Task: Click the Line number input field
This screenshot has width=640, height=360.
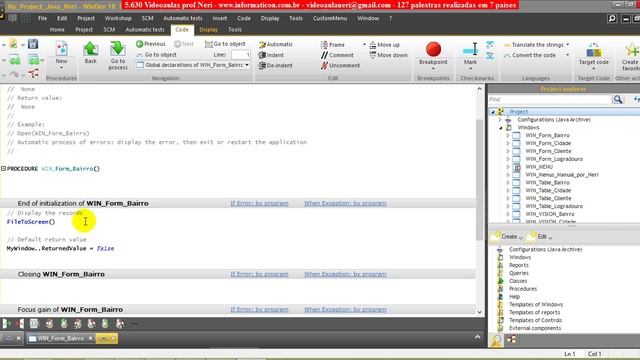Action: click(x=240, y=54)
